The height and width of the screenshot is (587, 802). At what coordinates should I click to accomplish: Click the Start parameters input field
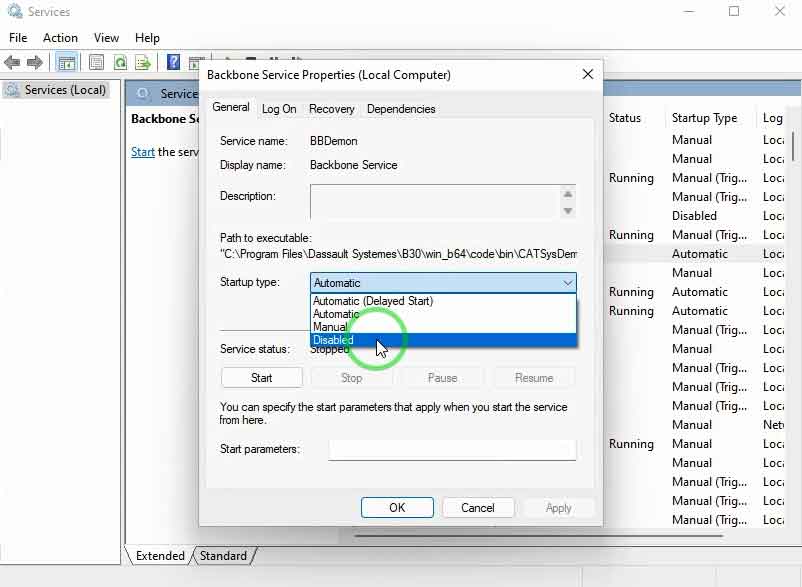click(x=452, y=450)
